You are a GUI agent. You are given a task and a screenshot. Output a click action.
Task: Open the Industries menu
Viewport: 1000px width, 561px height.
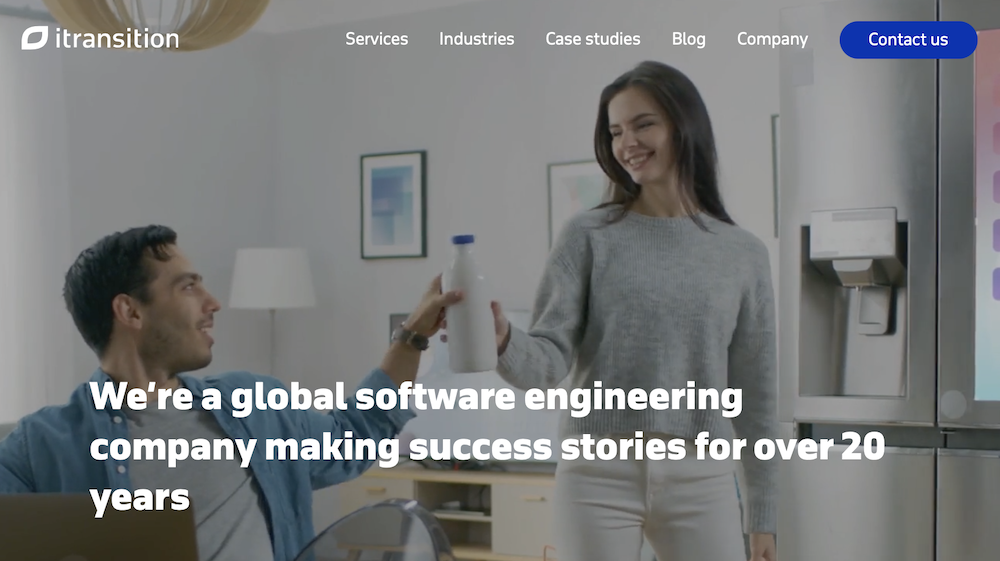(x=476, y=39)
